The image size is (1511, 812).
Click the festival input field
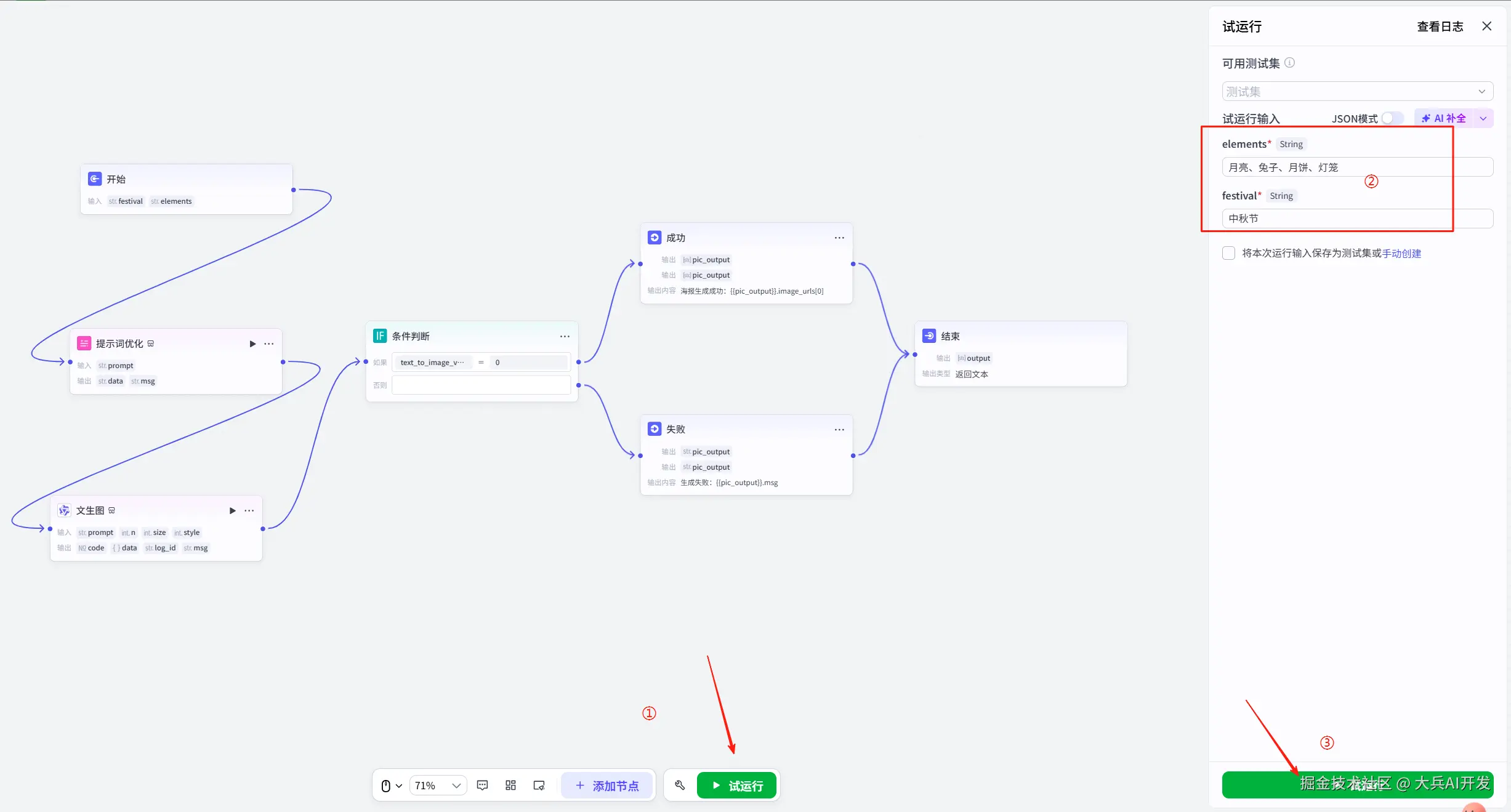pos(1357,219)
